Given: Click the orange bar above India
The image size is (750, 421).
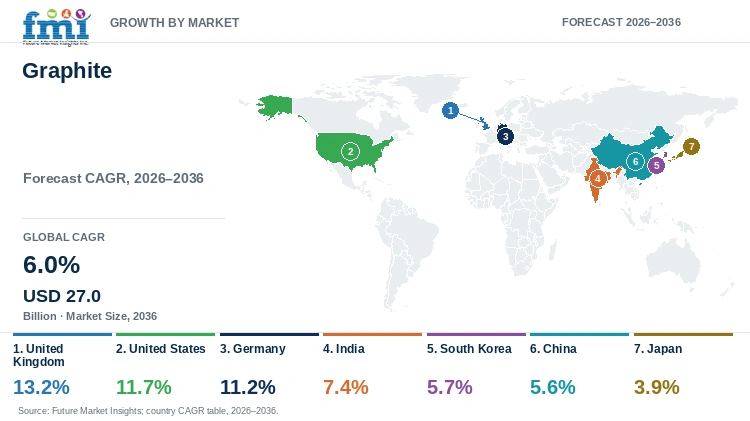Looking at the screenshot, I should tap(373, 334).
